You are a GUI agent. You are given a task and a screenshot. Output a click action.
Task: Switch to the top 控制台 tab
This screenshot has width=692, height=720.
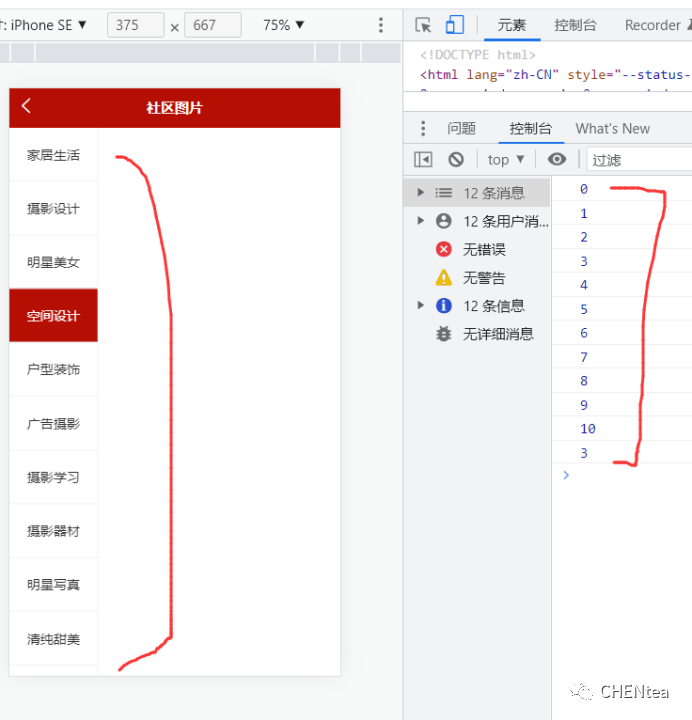[575, 25]
